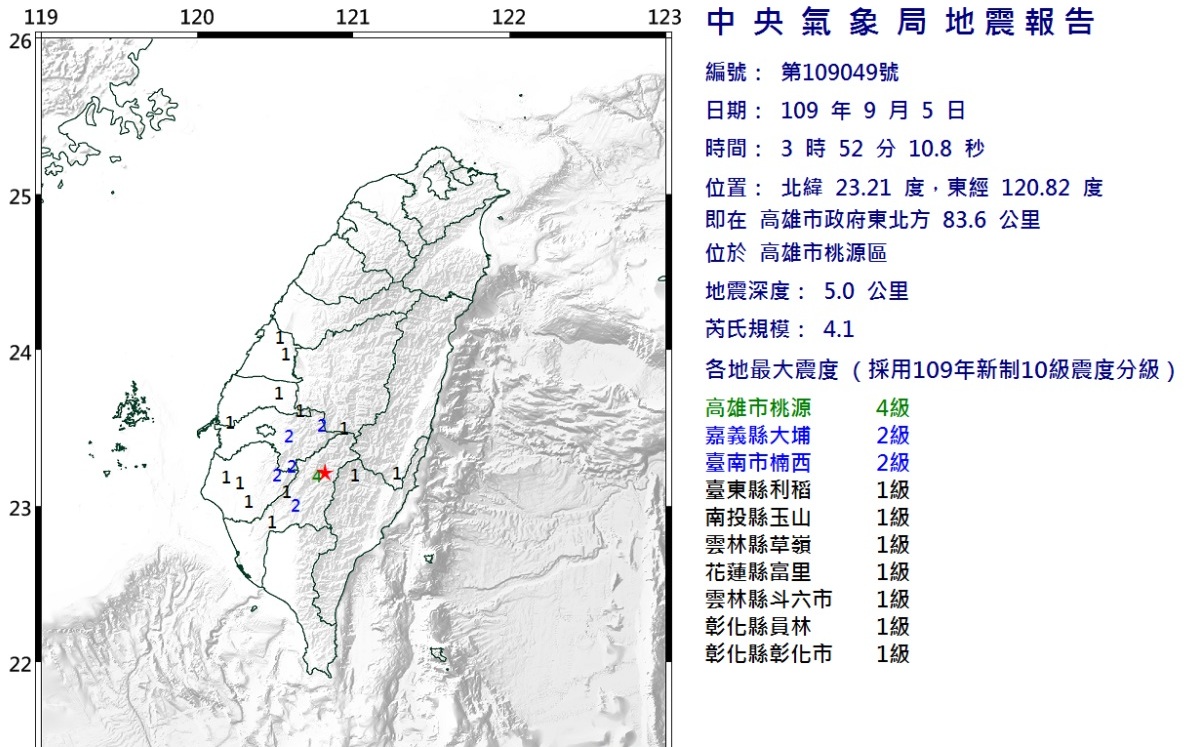Click the date 109 年 9 月 5 日
1199x747 pixels.
(x=873, y=111)
